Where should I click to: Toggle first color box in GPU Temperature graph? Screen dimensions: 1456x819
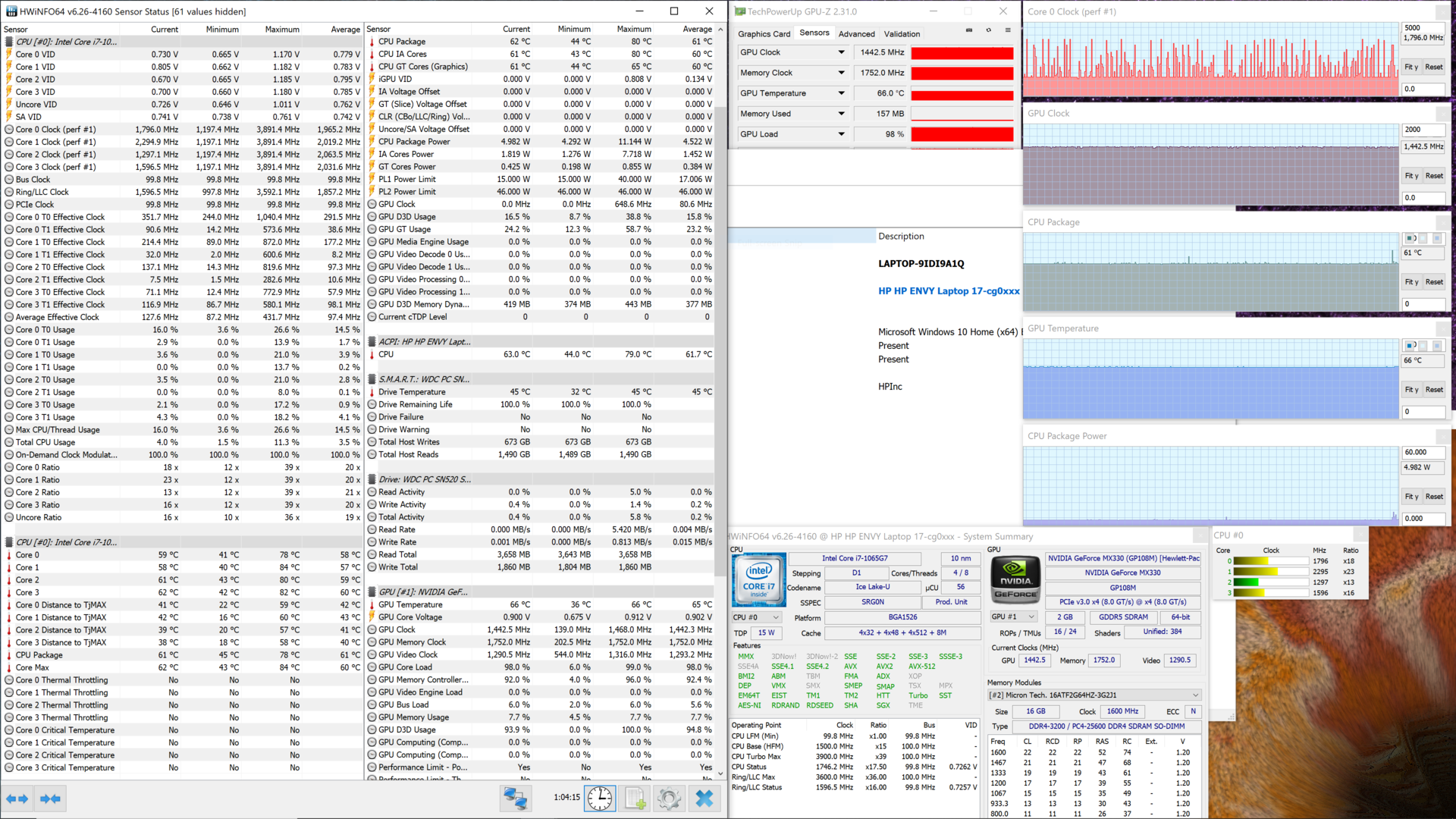[x=1410, y=346]
